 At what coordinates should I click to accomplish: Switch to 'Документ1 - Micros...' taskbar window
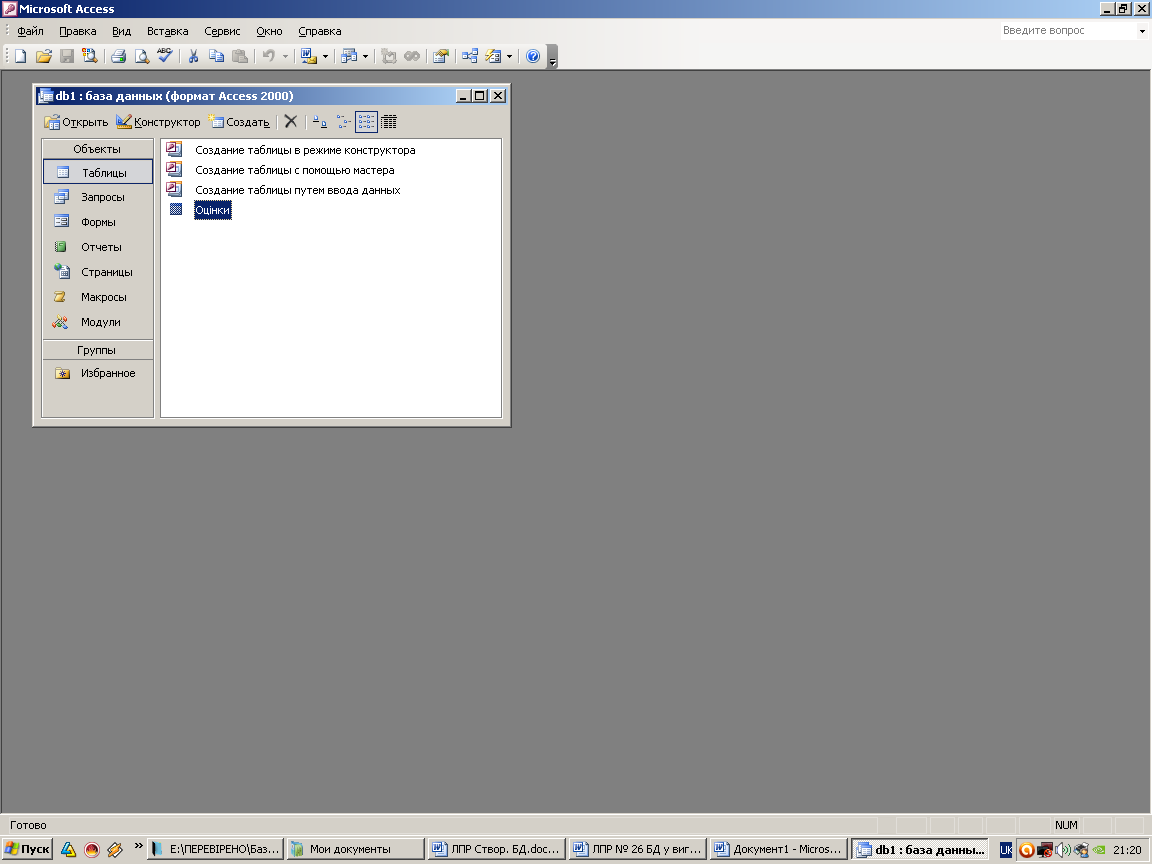pyautogui.click(x=779, y=849)
